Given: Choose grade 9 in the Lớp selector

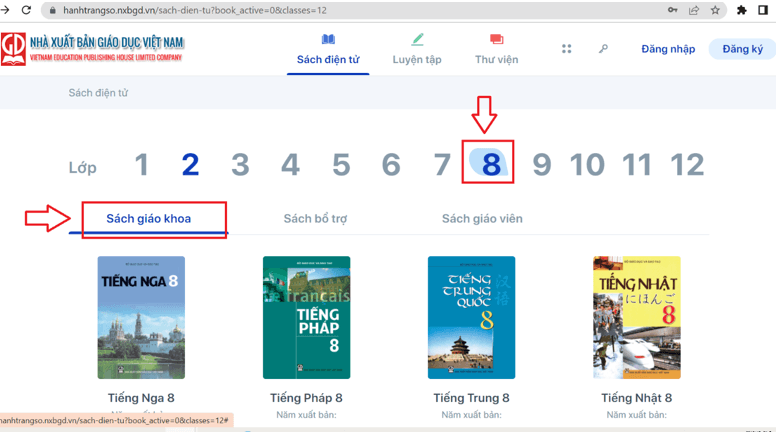Looking at the screenshot, I should pos(541,165).
